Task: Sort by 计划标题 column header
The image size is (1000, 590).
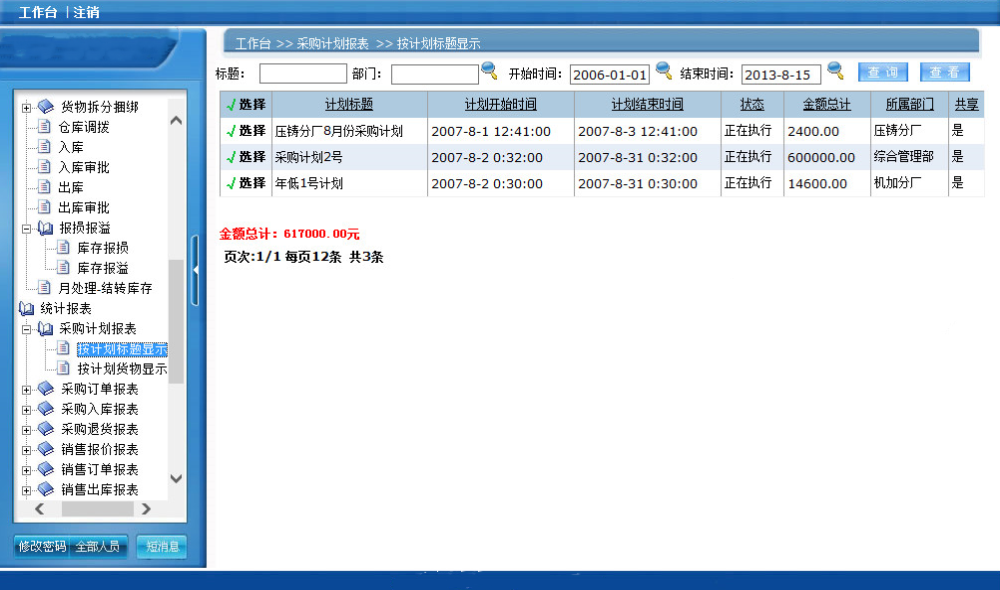Action: point(349,104)
